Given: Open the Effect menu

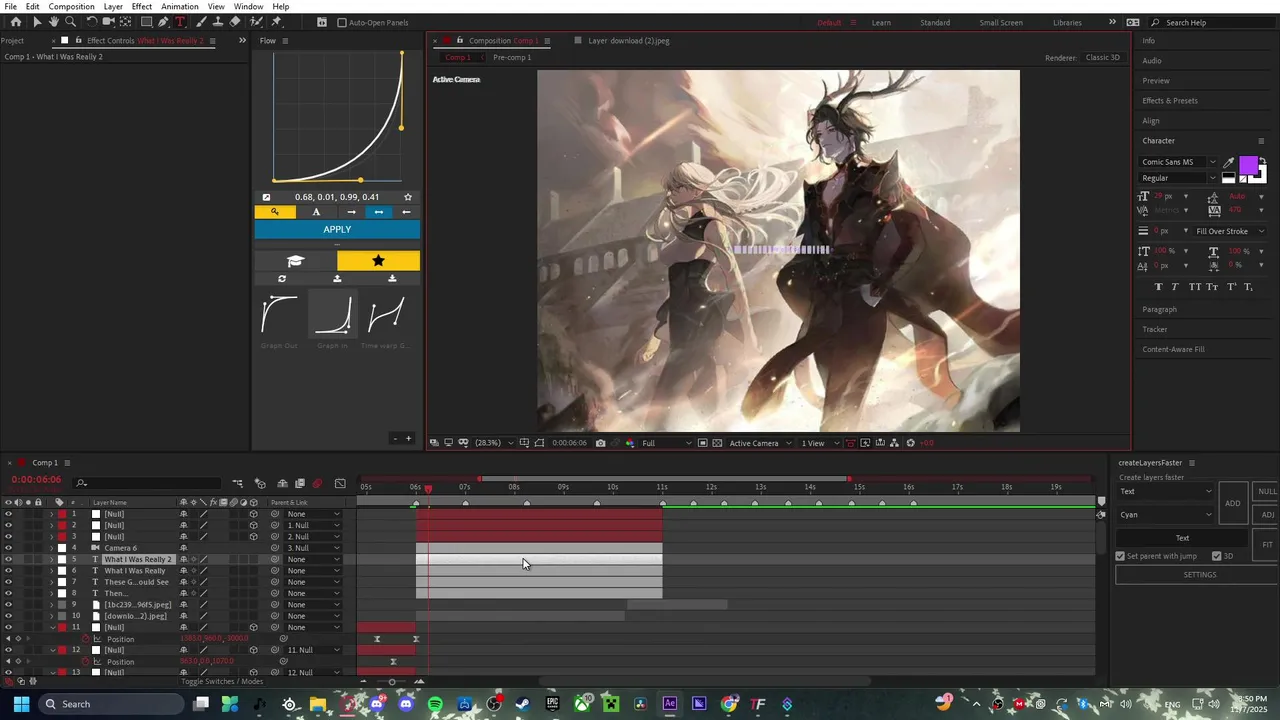Looking at the screenshot, I should point(142,6).
